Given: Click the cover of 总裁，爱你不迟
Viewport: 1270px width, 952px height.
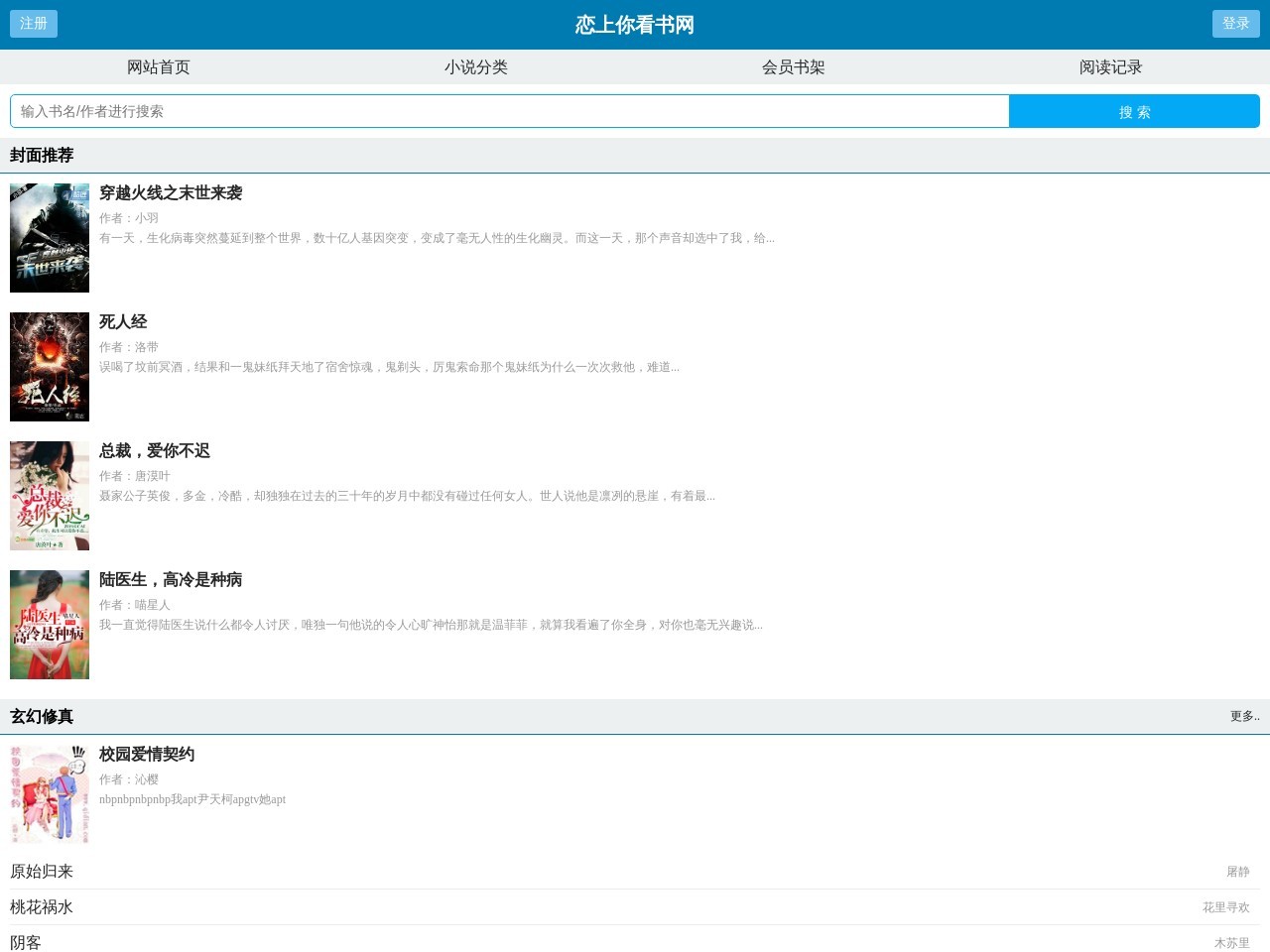Looking at the screenshot, I should click(49, 496).
